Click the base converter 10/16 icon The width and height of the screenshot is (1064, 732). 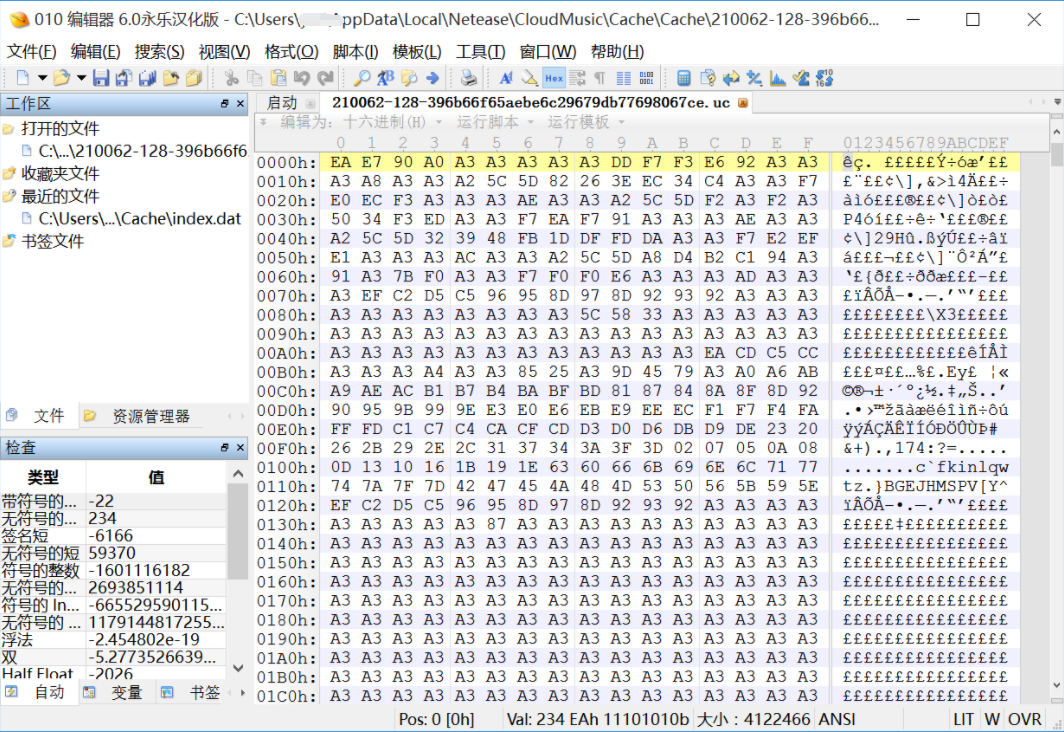[824, 78]
